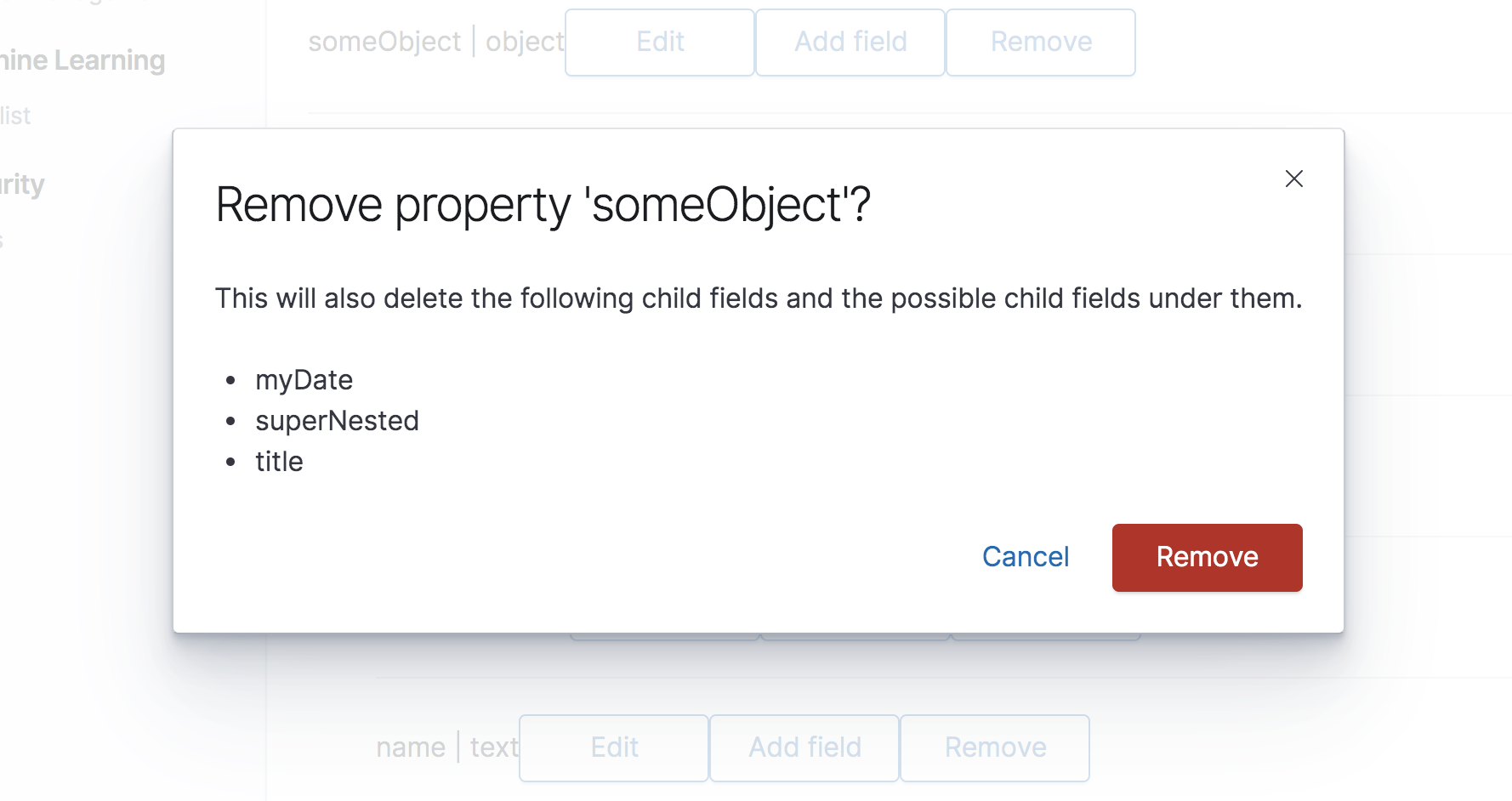Open the sidebar link ending in 'list'
This screenshot has width=1512, height=801.
click(15, 116)
